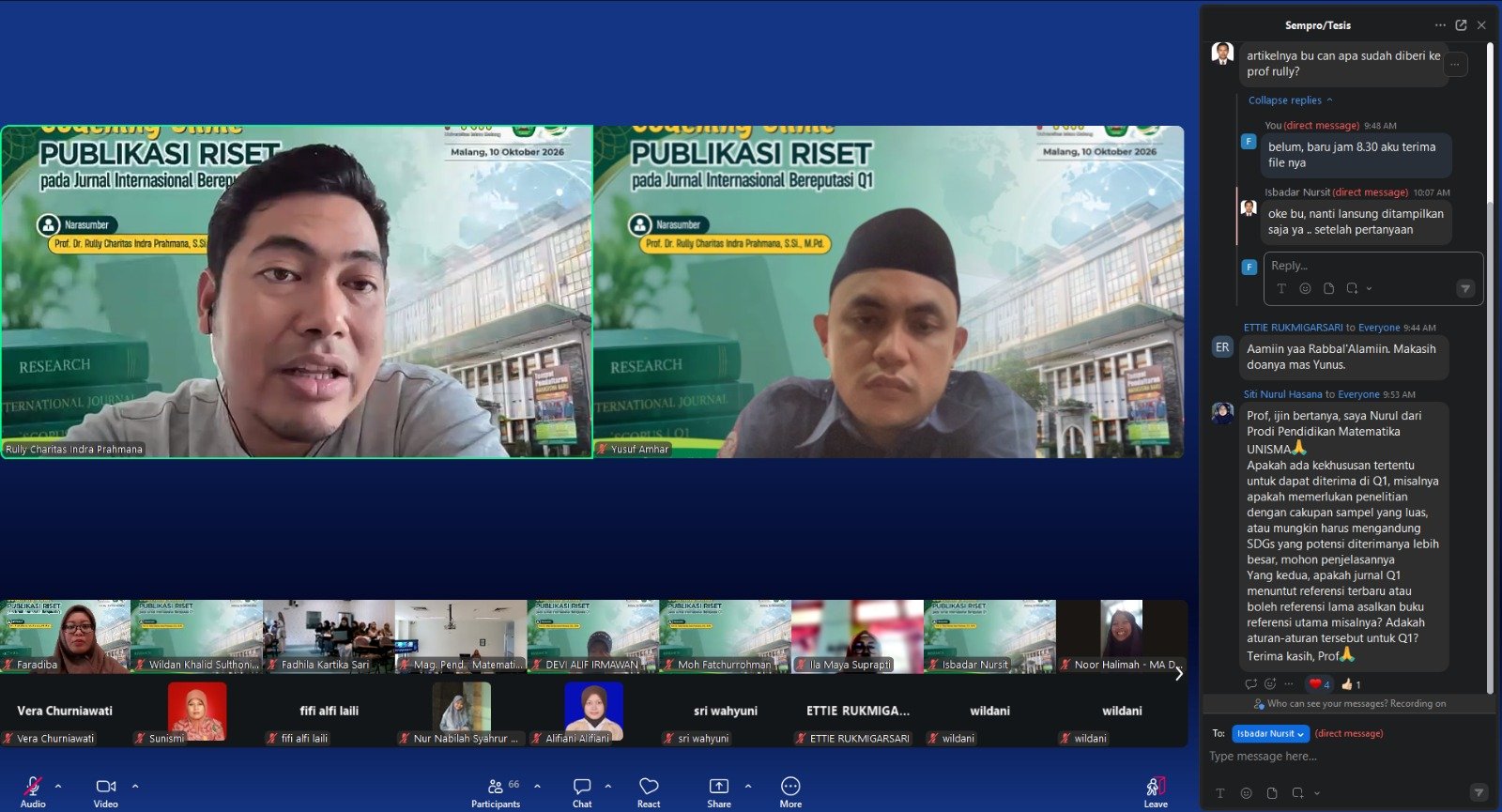This screenshot has height=812, width=1502.
Task: Open the recipient dropdown Isbadar Nursit
Action: [x=1270, y=733]
